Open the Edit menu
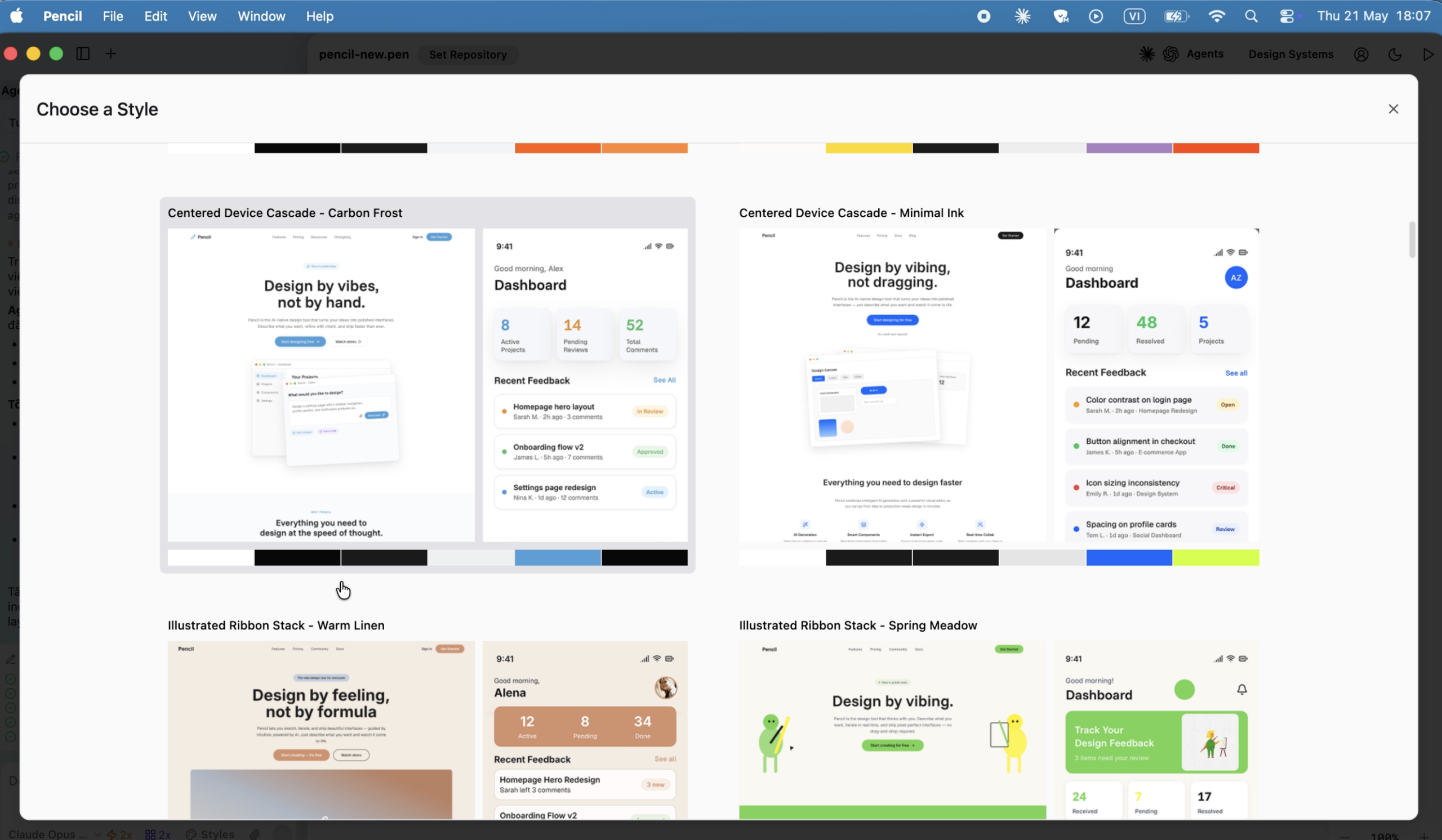 tap(155, 16)
